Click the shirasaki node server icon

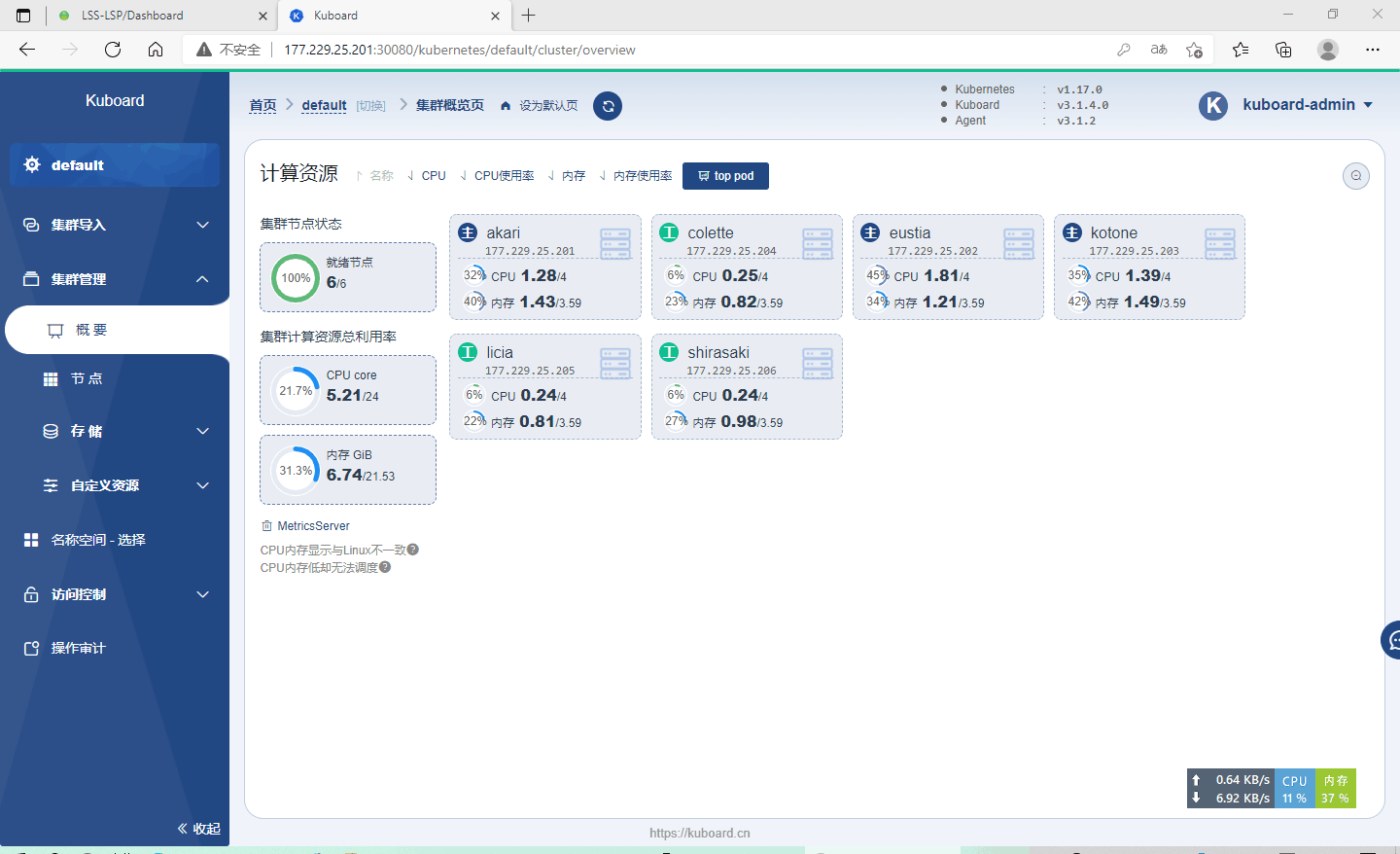(818, 363)
